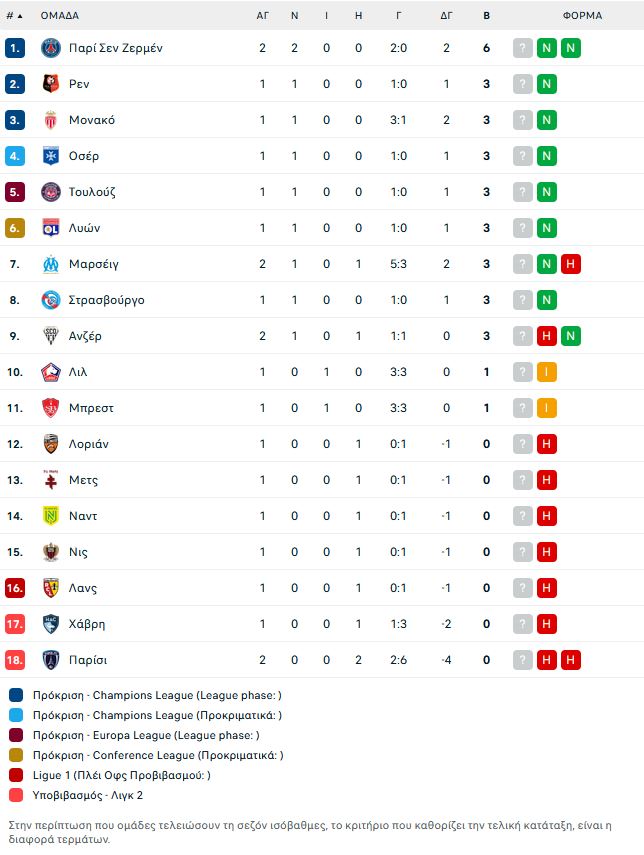This screenshot has width=644, height=855.
Task: Click Angers' grey question mark form badge
Action: pos(522,336)
